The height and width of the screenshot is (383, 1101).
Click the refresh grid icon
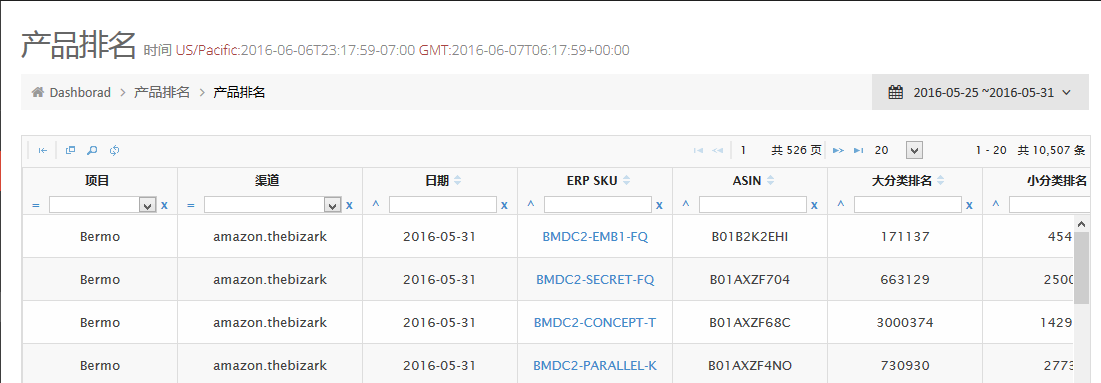pos(114,150)
